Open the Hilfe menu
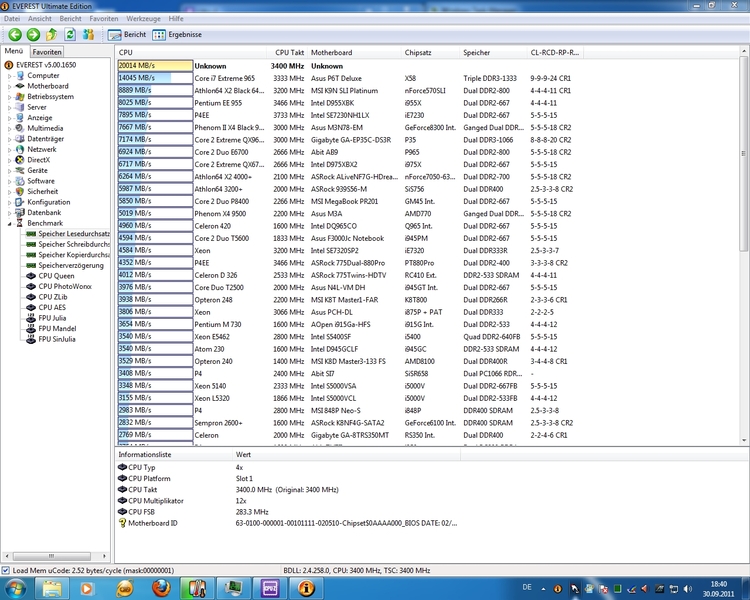 tap(176, 19)
